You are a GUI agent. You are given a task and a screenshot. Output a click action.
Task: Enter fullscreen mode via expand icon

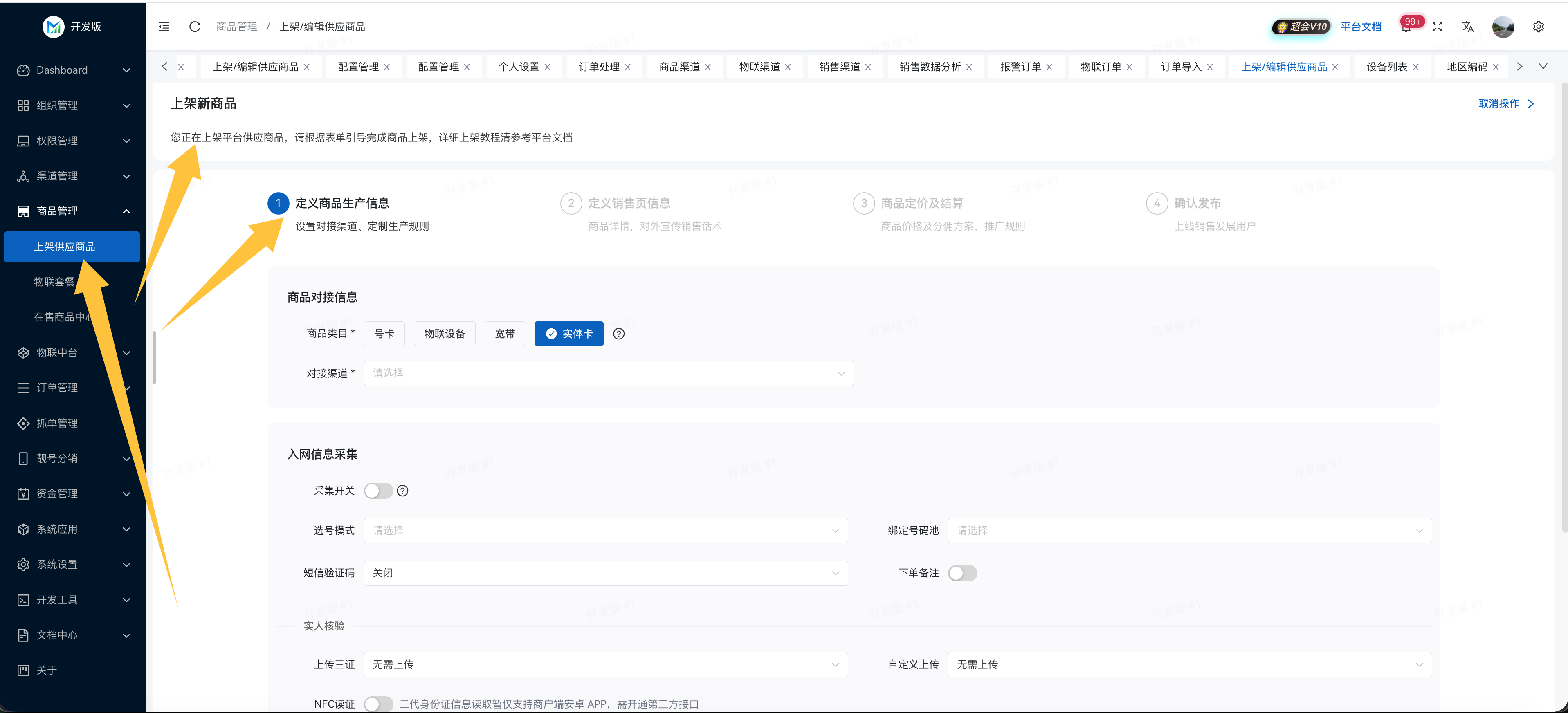(1437, 27)
